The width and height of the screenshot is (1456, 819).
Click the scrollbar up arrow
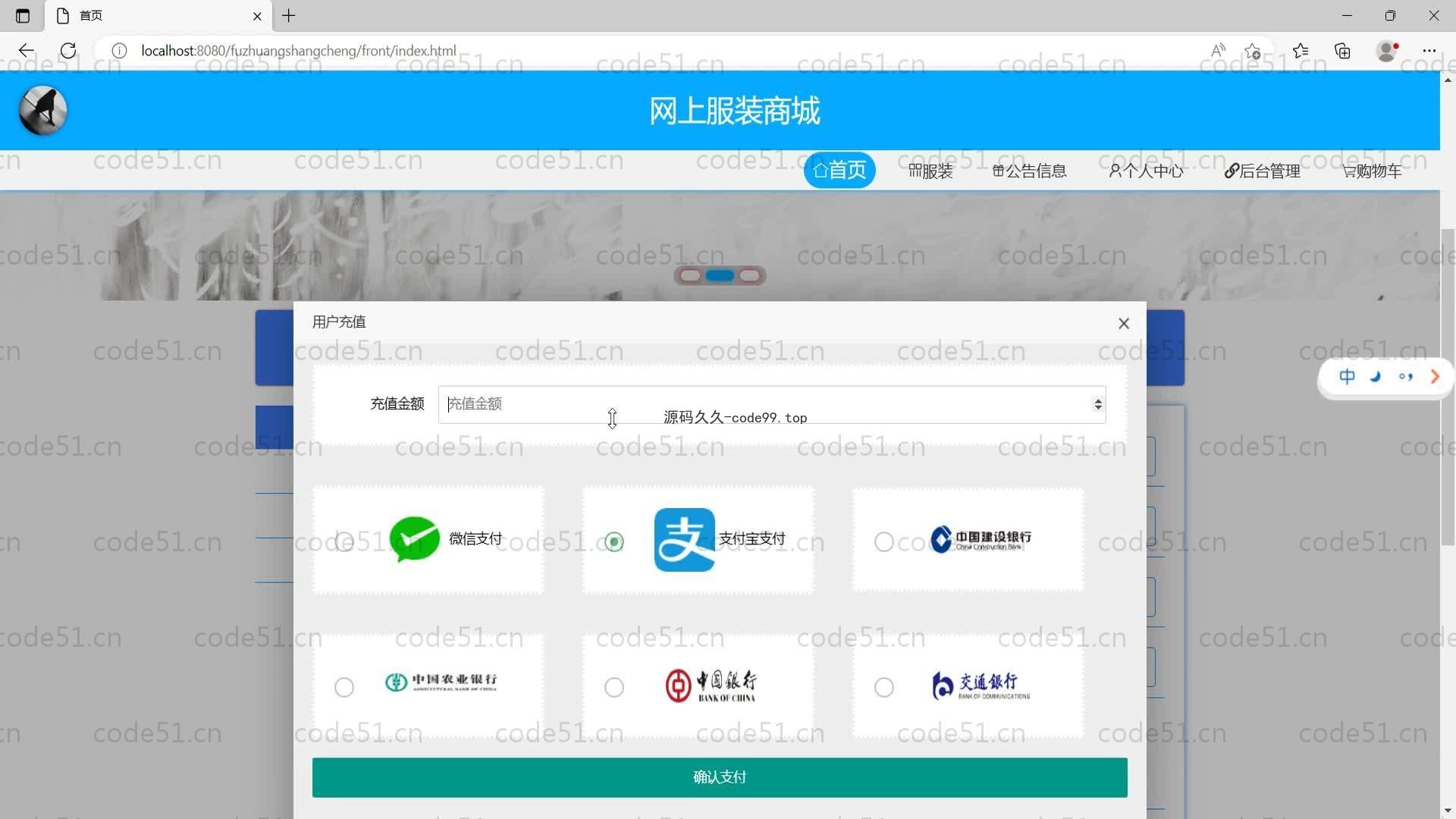tap(1448, 79)
